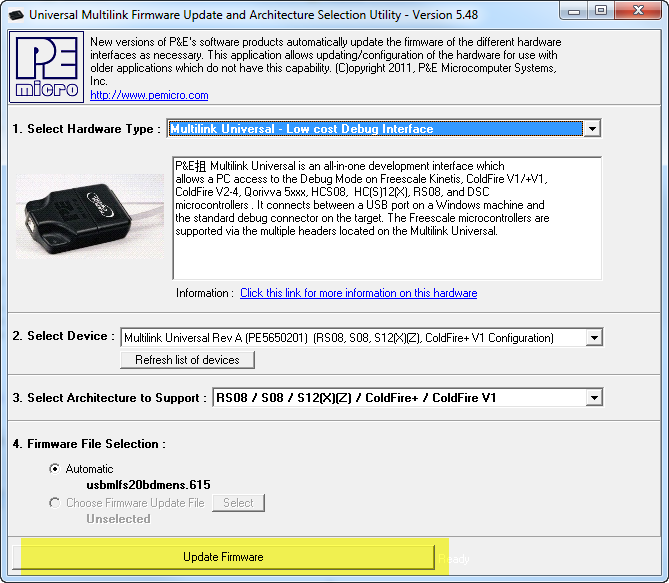Click the Multilink Universal device photo

click(x=90, y=216)
